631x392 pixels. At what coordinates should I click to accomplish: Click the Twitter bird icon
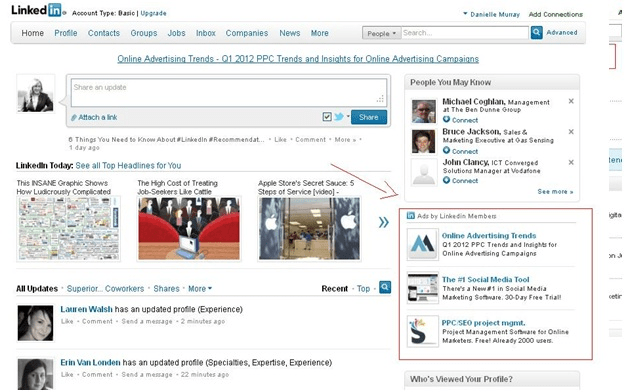(339, 117)
